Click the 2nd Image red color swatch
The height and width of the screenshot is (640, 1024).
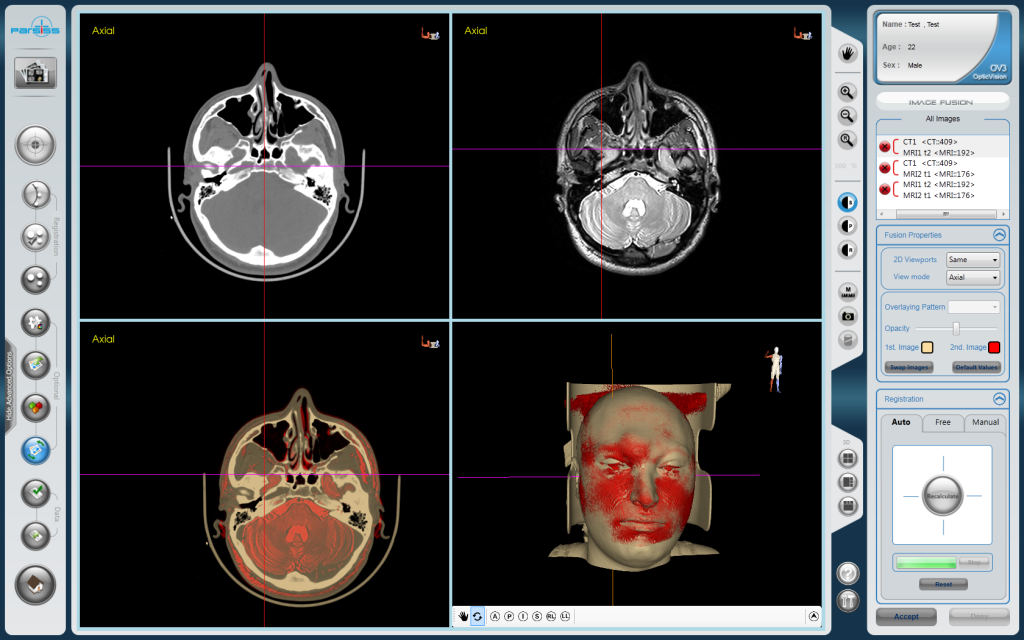point(994,347)
